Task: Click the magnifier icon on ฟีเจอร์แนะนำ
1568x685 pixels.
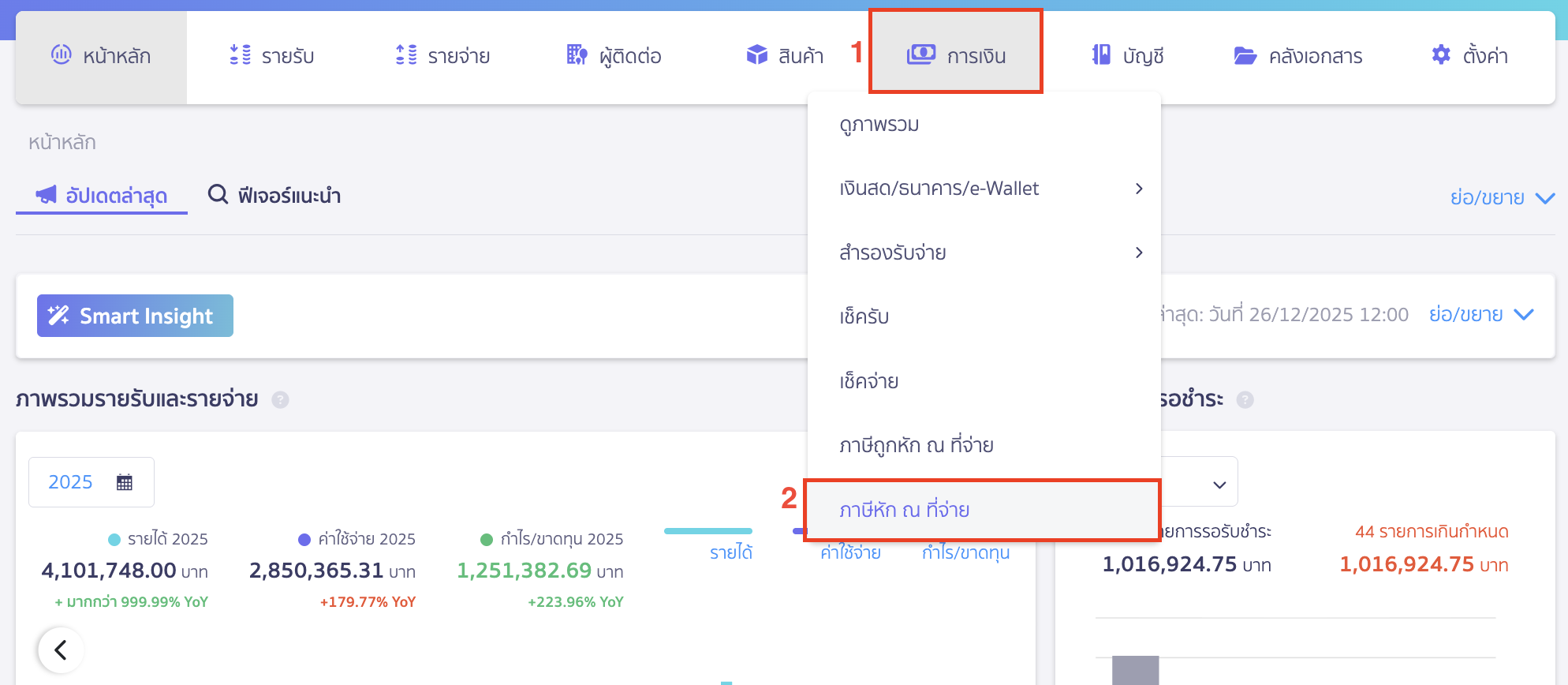Action: click(218, 194)
